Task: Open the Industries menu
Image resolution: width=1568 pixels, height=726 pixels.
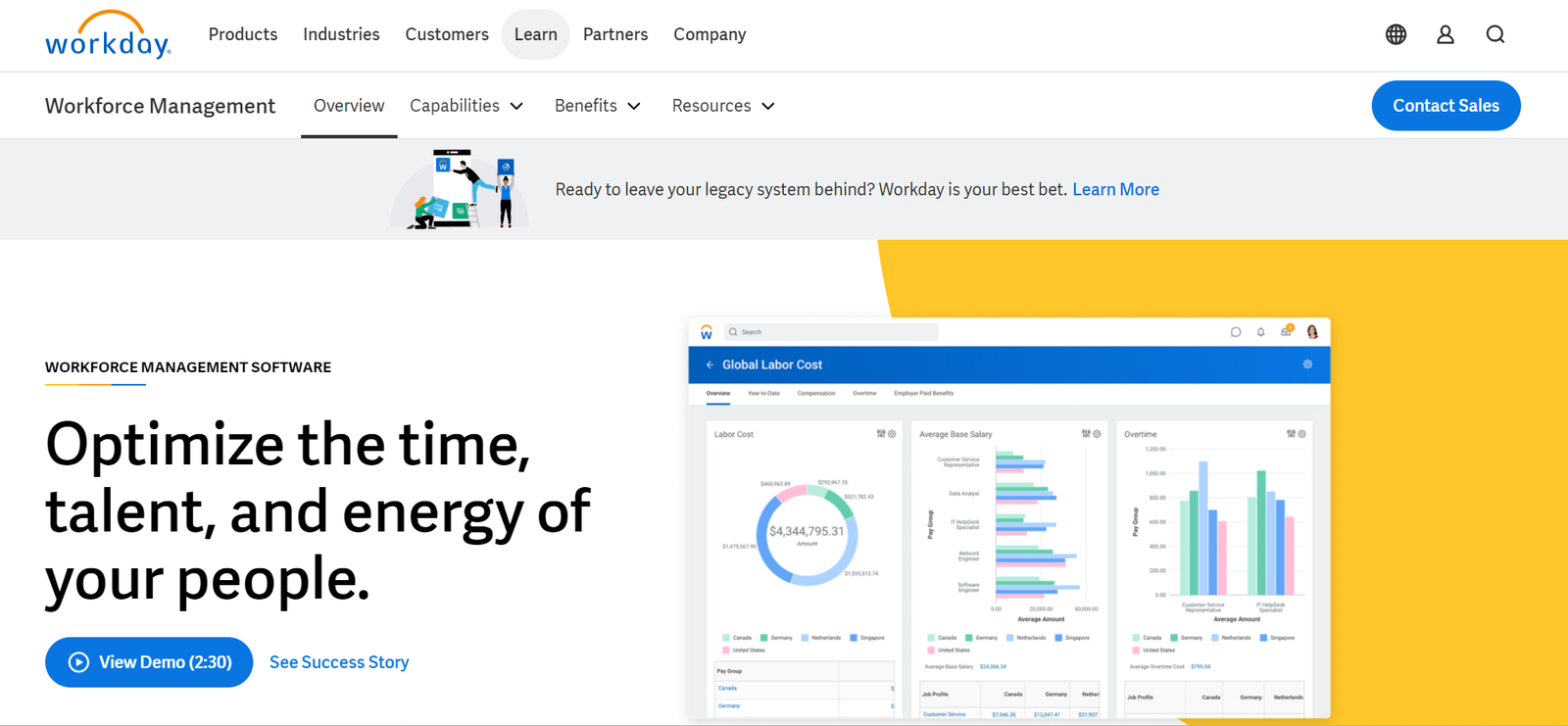Action: [341, 34]
